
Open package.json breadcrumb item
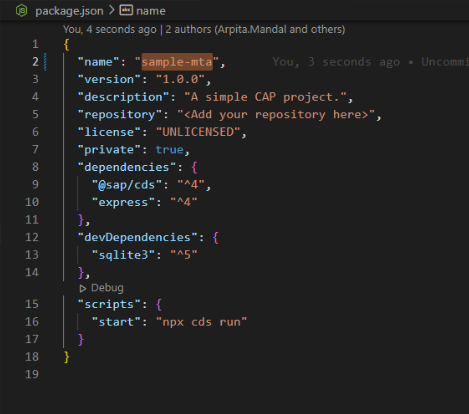tap(69, 11)
